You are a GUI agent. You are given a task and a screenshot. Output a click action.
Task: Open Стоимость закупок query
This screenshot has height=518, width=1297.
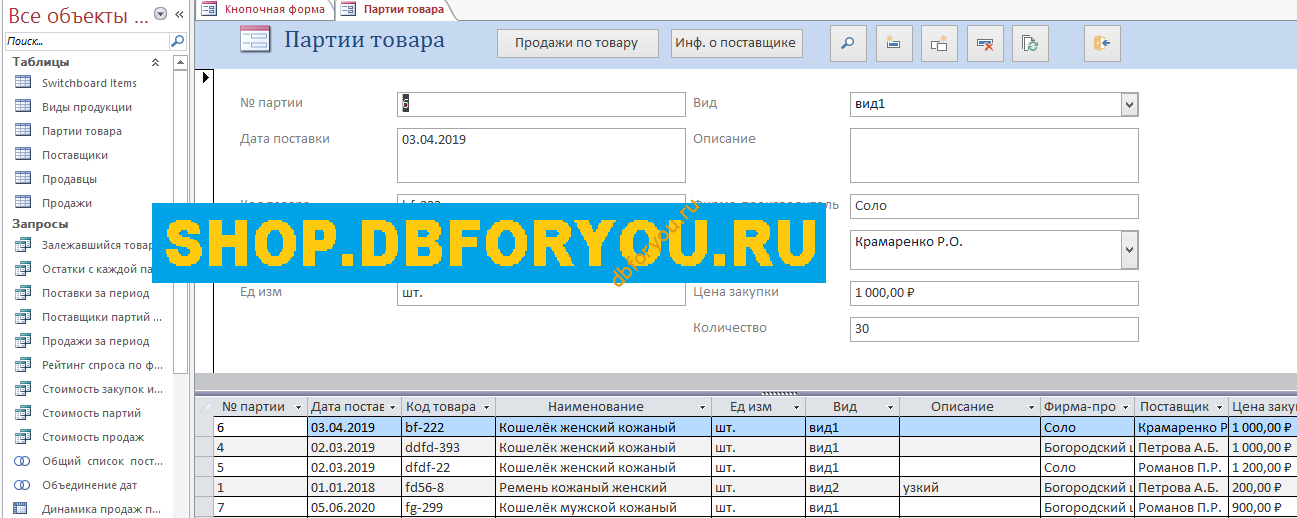[101, 389]
